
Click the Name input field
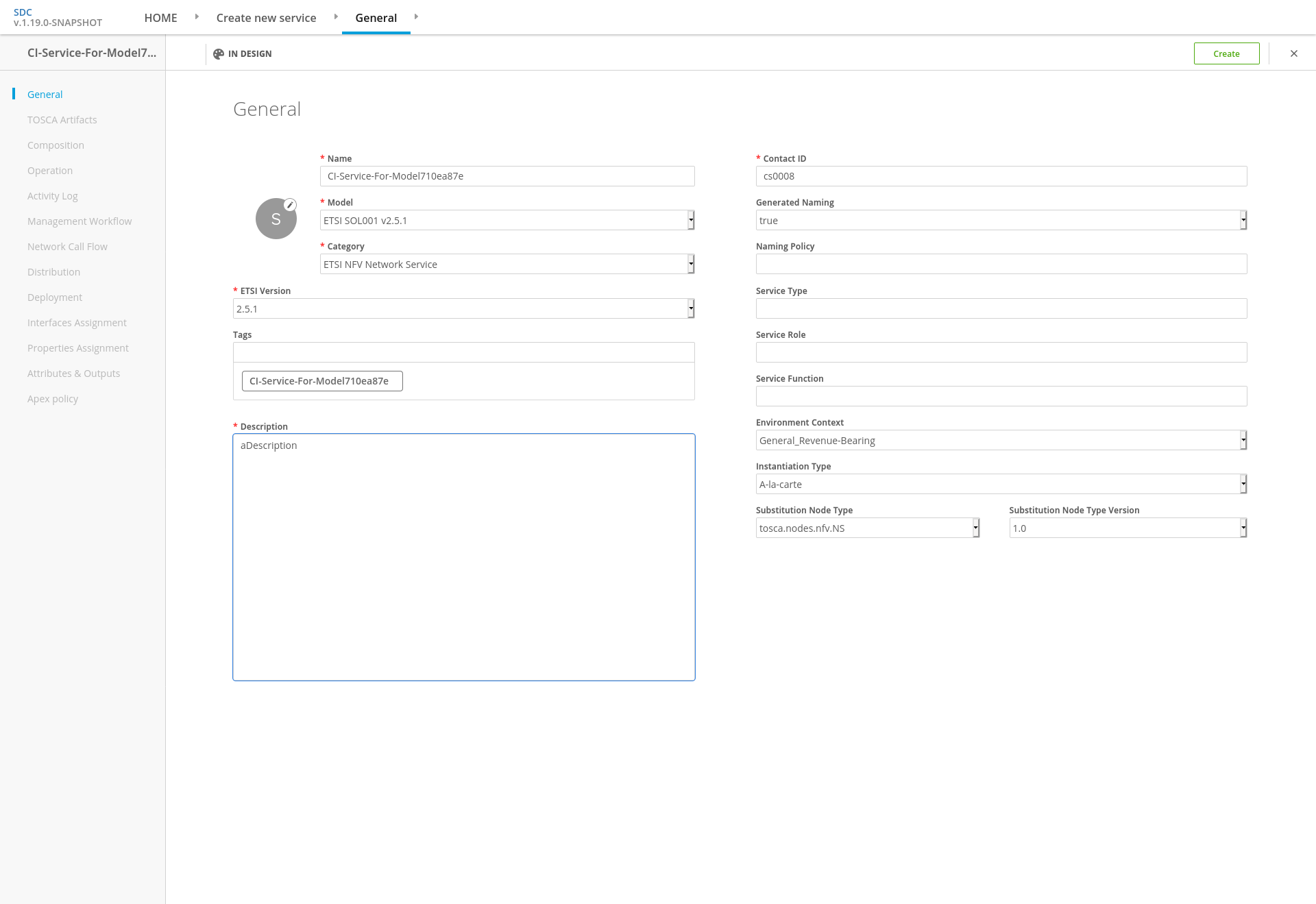507,176
